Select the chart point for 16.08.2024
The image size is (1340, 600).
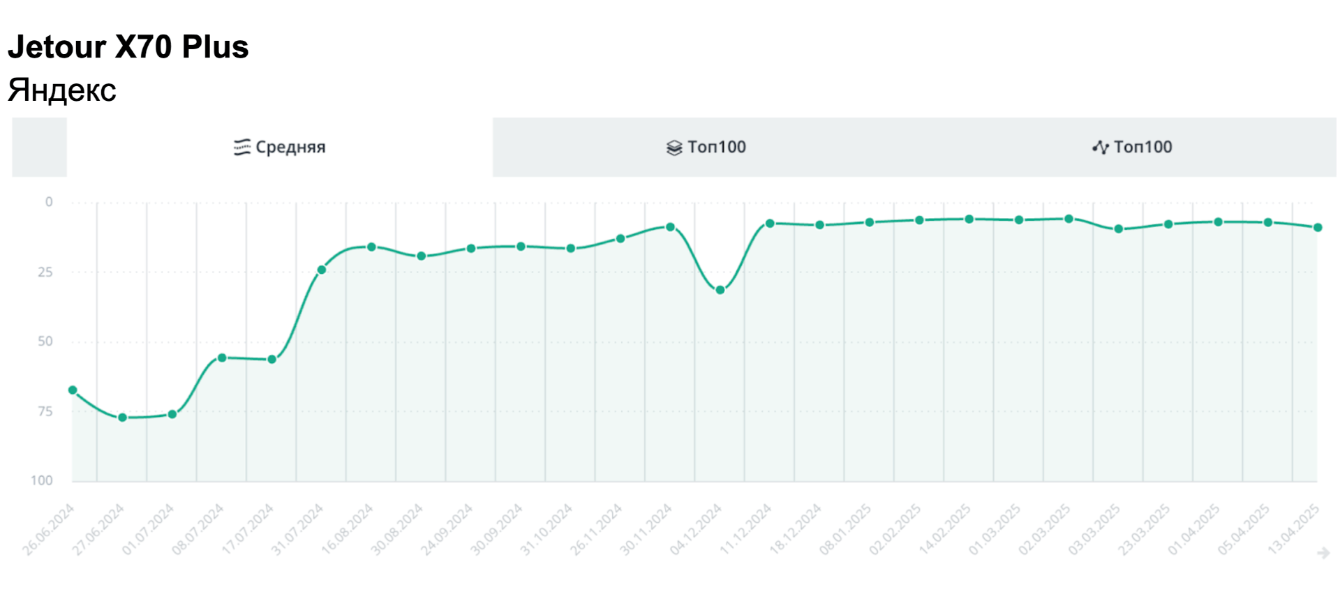coord(371,246)
